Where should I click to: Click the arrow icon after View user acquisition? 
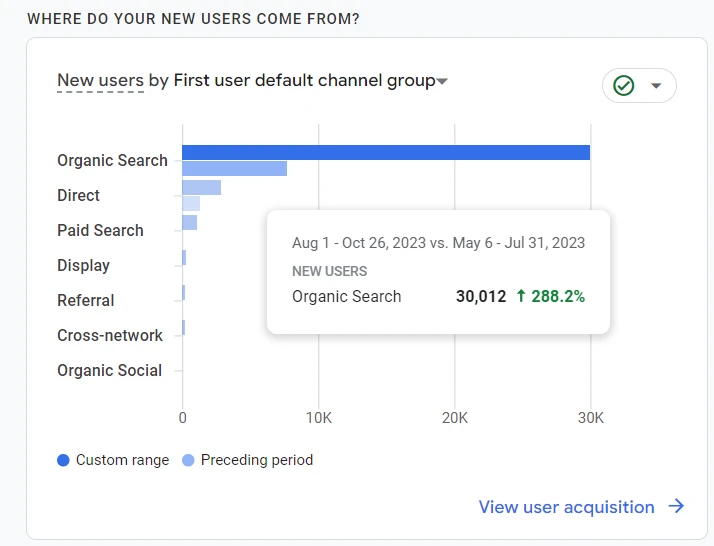[x=677, y=506]
